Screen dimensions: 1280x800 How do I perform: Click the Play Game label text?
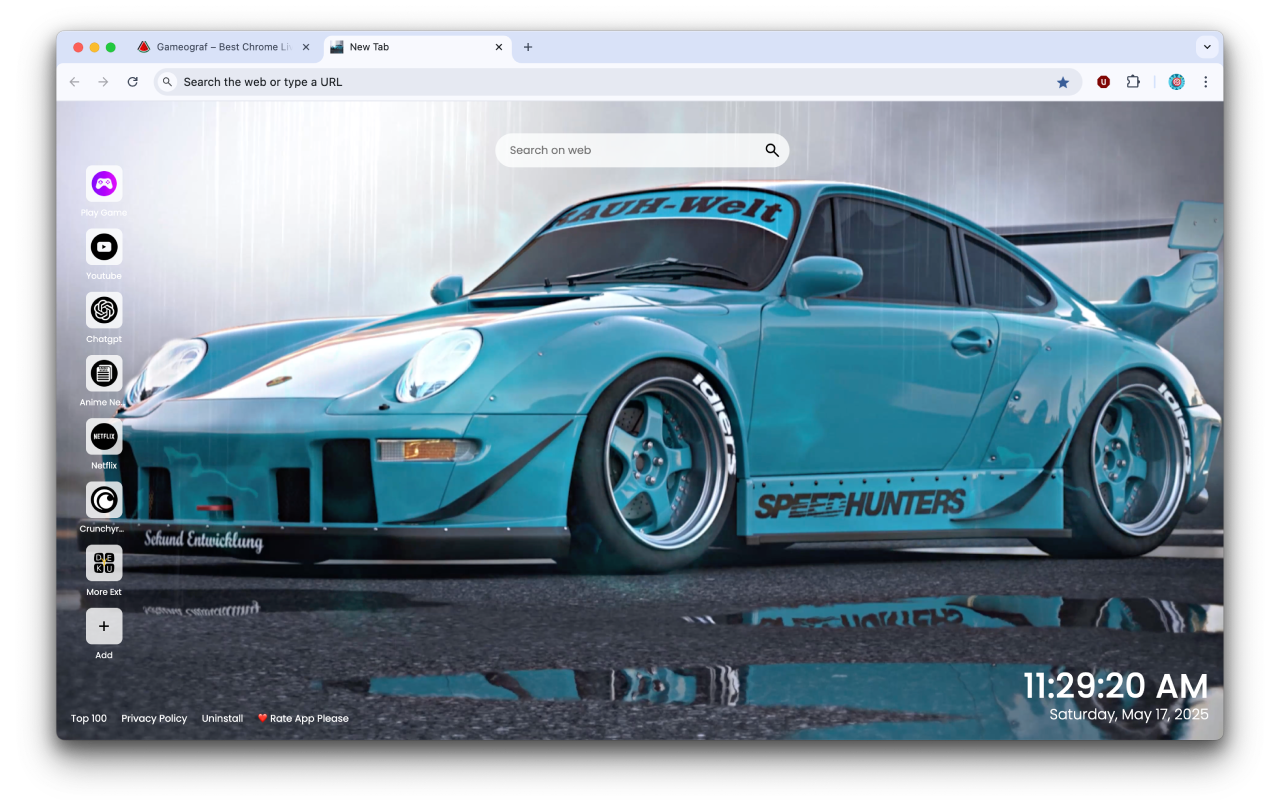point(104,213)
